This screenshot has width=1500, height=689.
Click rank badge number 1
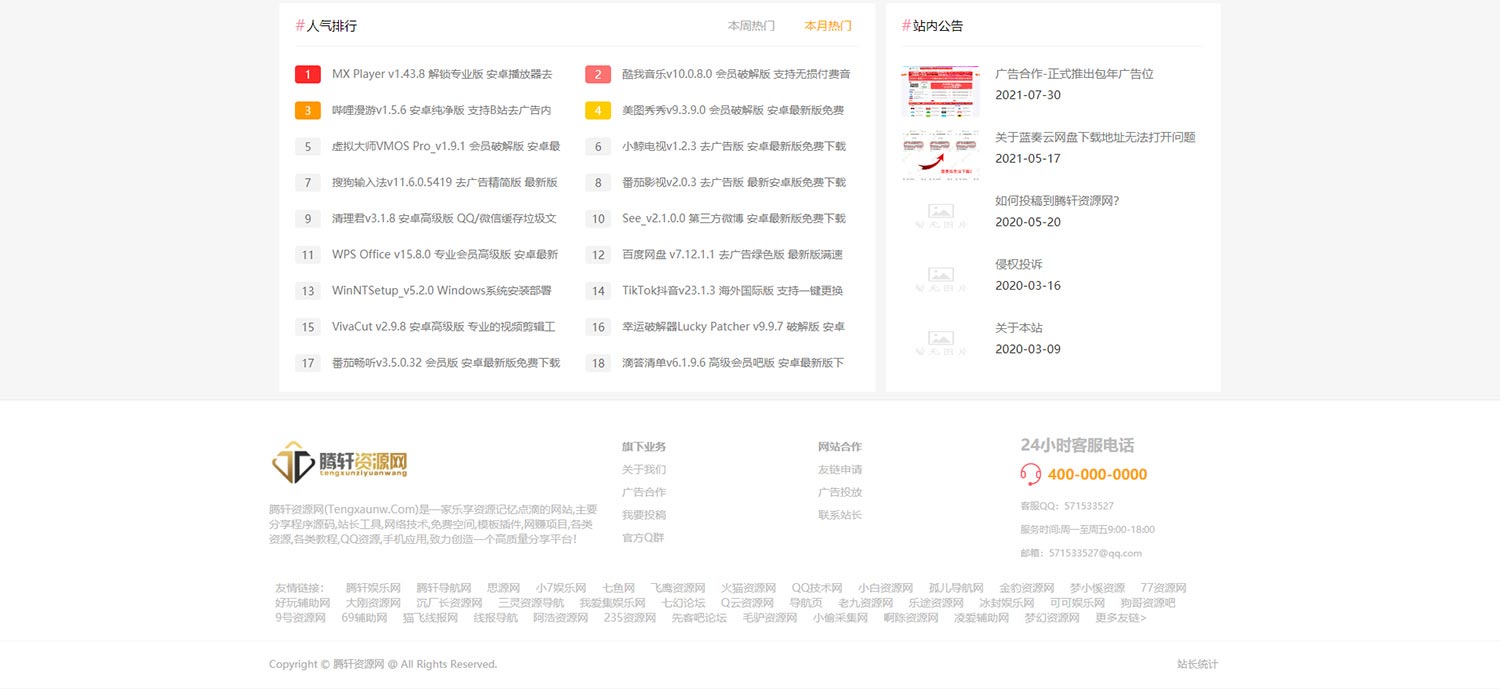tap(308, 74)
